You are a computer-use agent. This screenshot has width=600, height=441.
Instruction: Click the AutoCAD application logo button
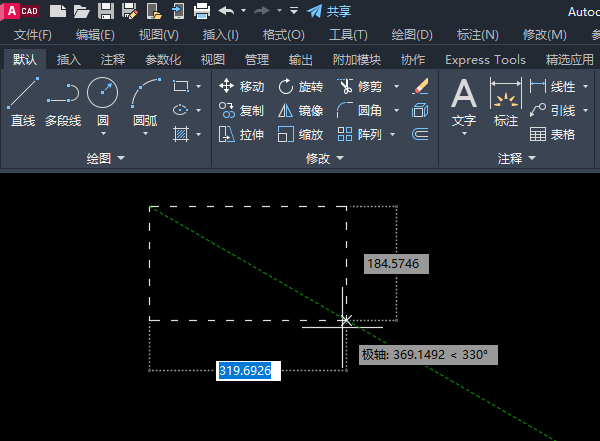pyautogui.click(x=20, y=11)
